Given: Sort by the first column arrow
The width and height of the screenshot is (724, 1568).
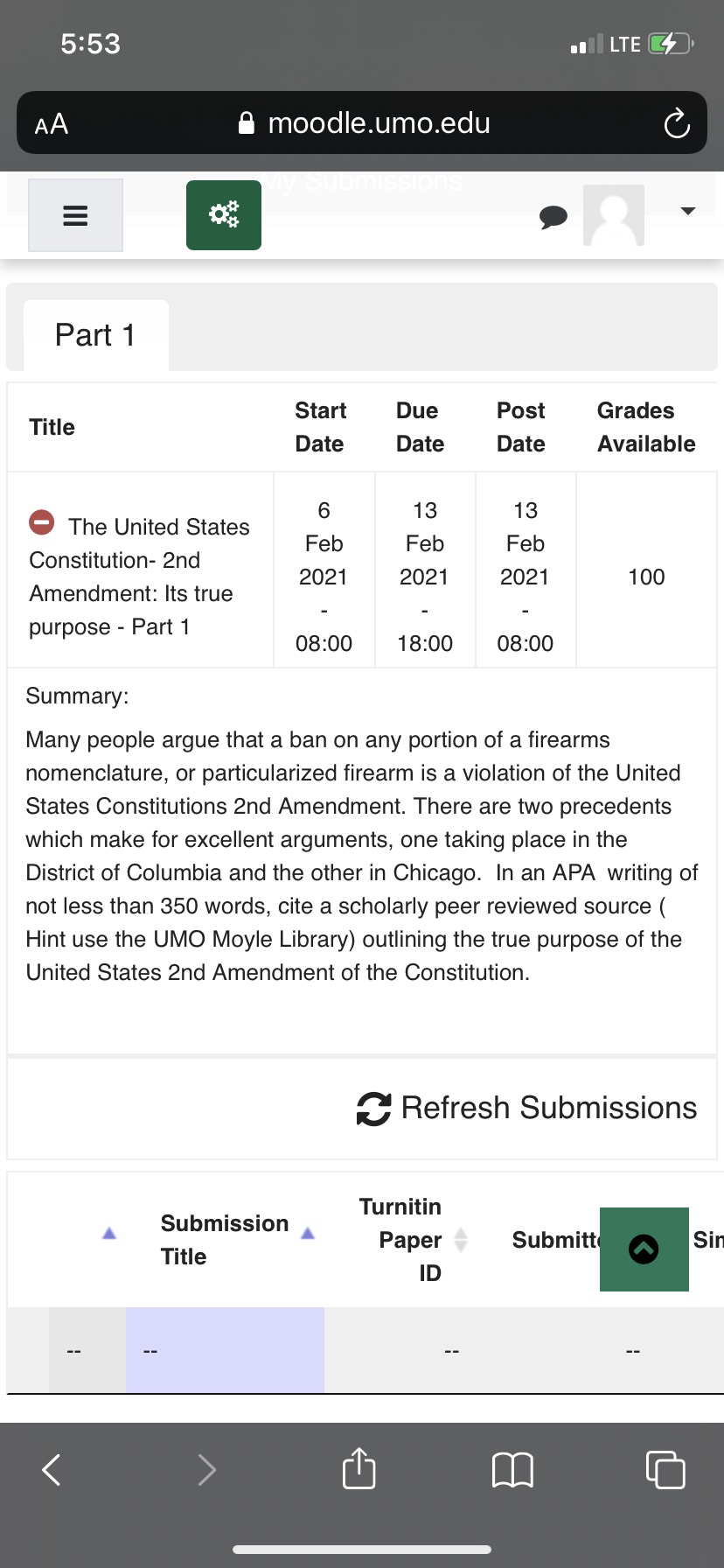Looking at the screenshot, I should click(109, 1233).
